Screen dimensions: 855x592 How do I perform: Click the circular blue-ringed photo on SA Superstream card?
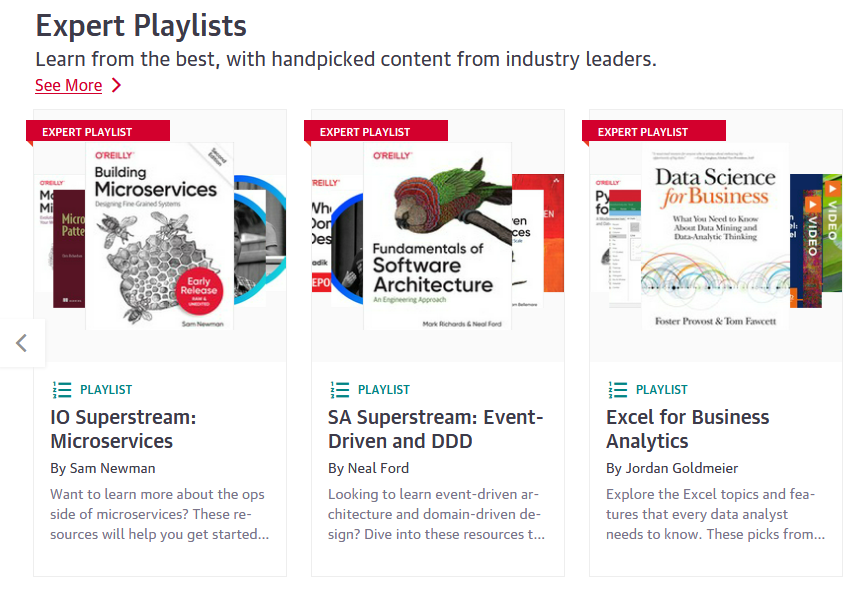[347, 248]
